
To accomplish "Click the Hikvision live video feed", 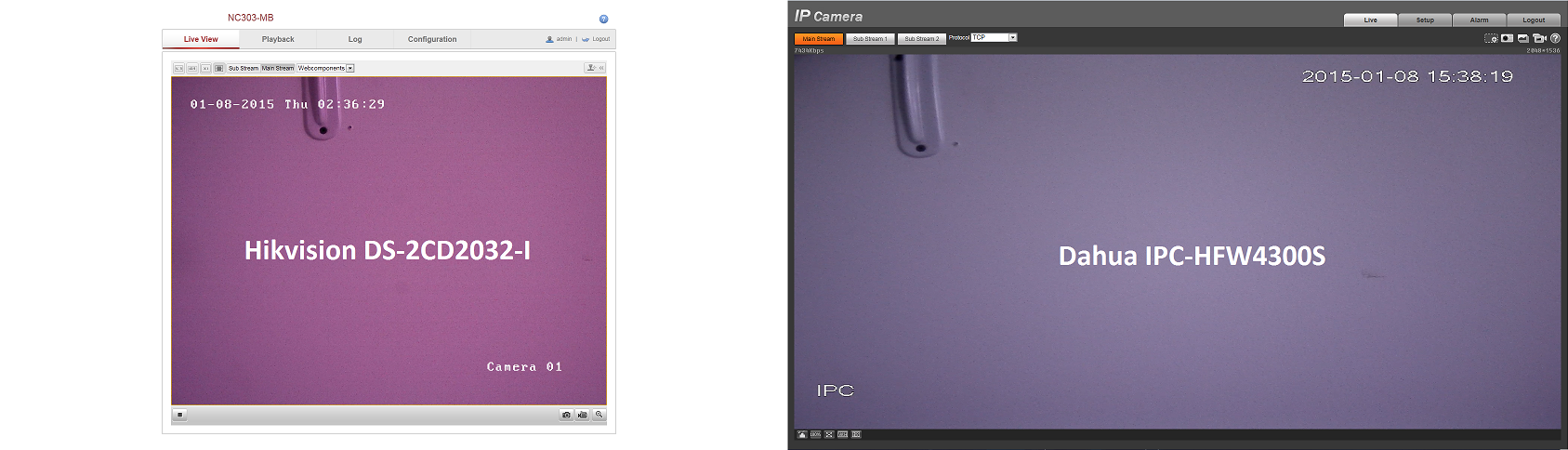I will point(389,241).
